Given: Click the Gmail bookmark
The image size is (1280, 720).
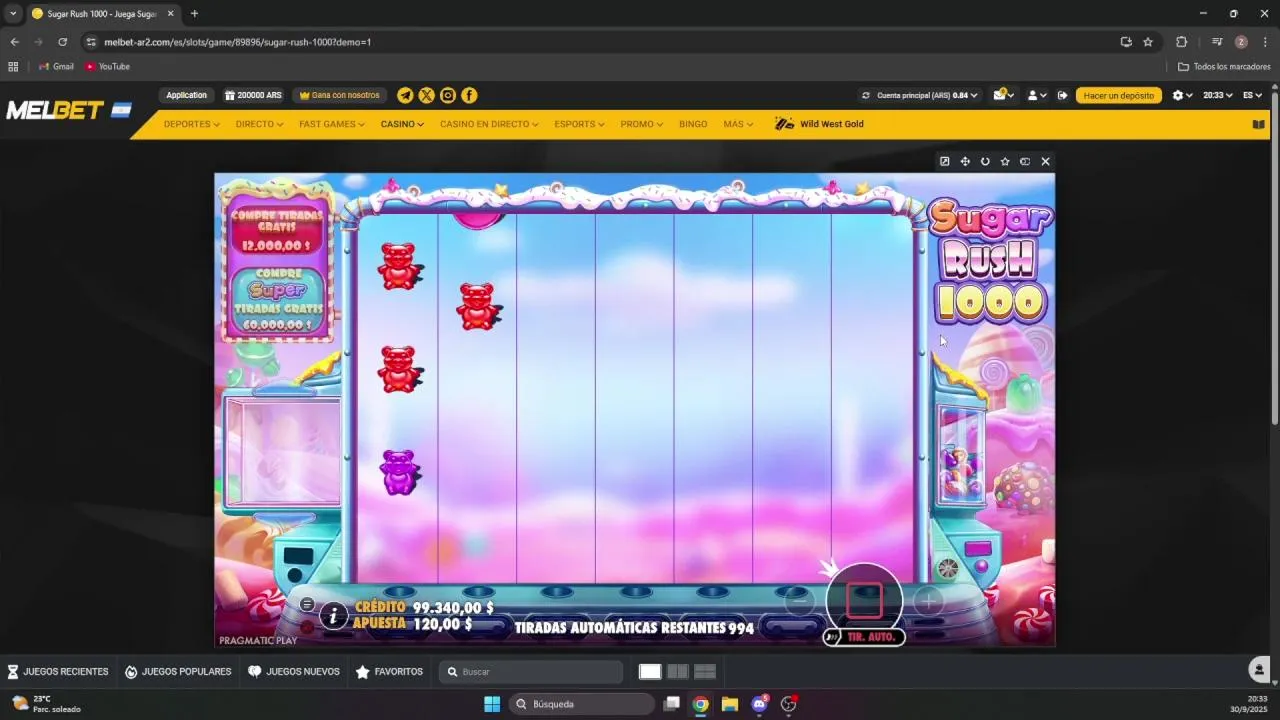Looking at the screenshot, I should click(x=56, y=66).
